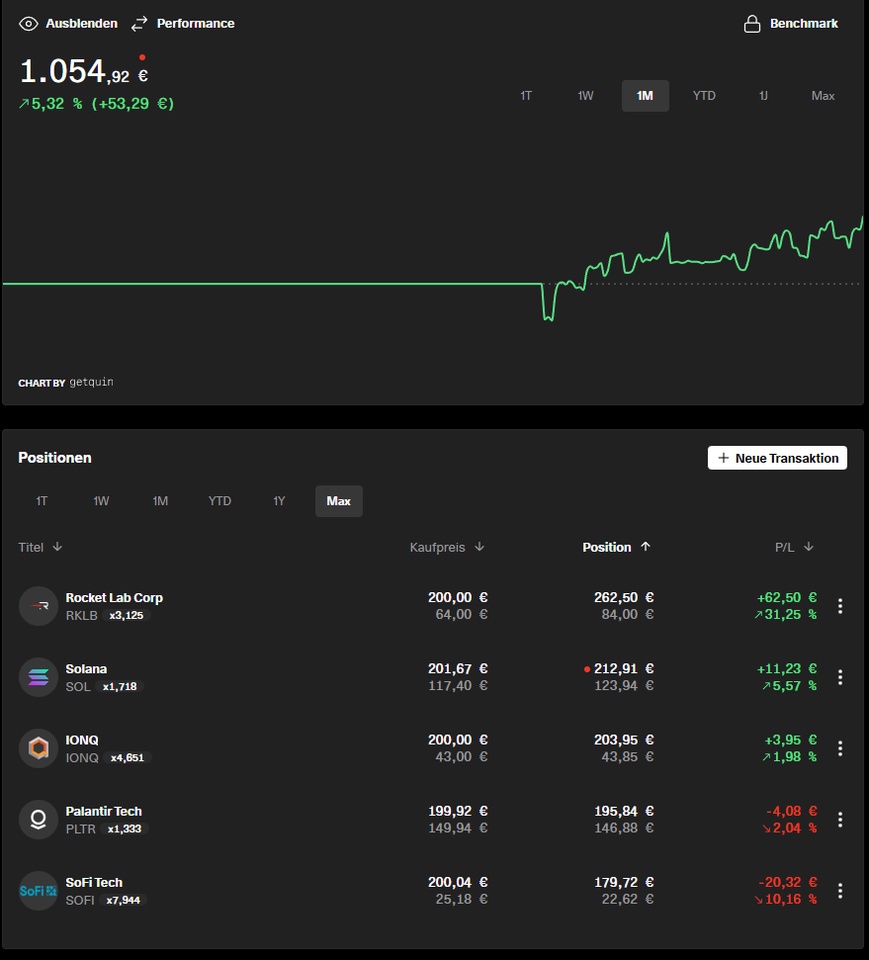Sort positions by P/L column
This screenshot has width=869, height=960.
pyautogui.click(x=794, y=547)
